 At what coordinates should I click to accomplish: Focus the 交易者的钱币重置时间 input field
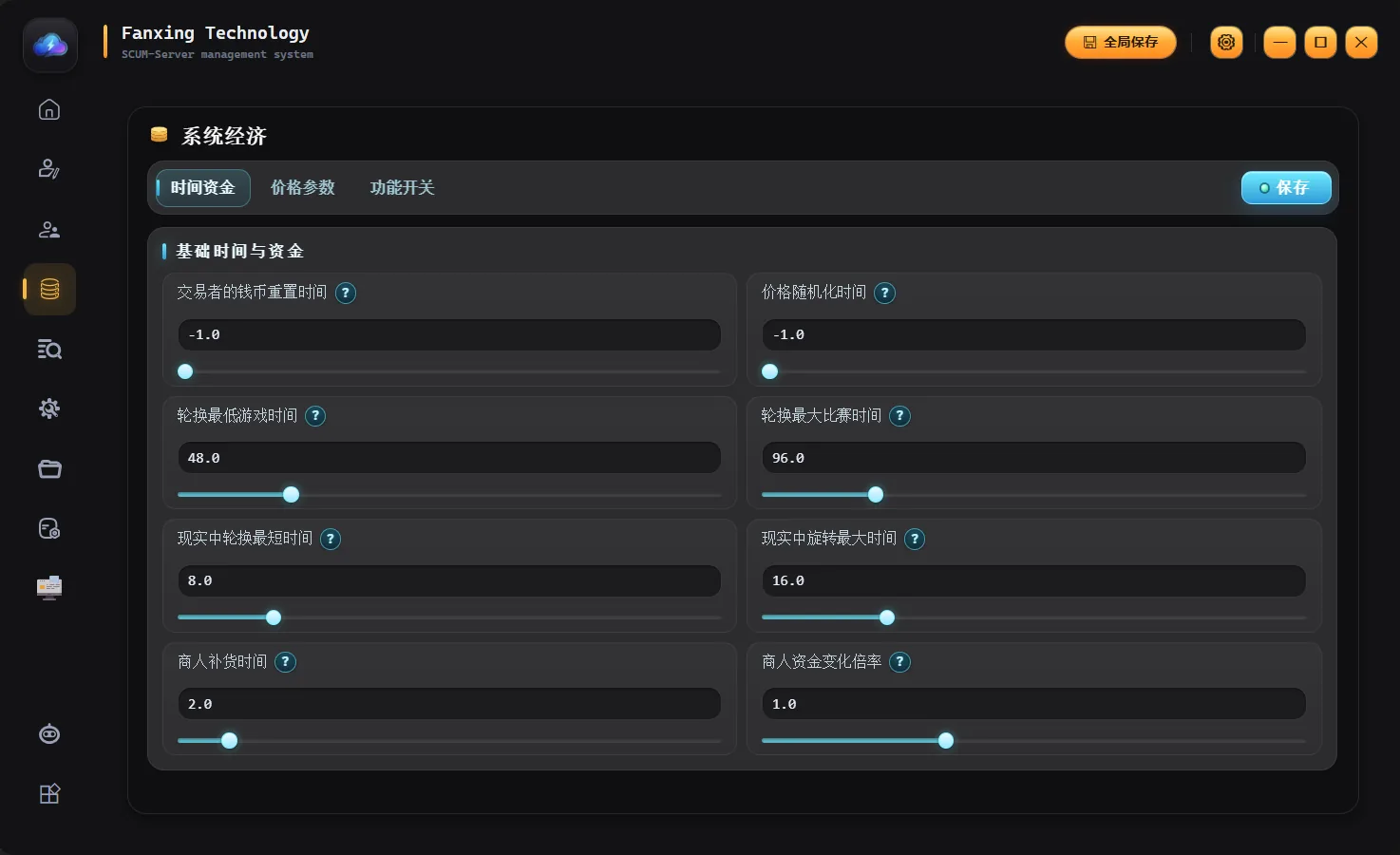pyautogui.click(x=449, y=334)
